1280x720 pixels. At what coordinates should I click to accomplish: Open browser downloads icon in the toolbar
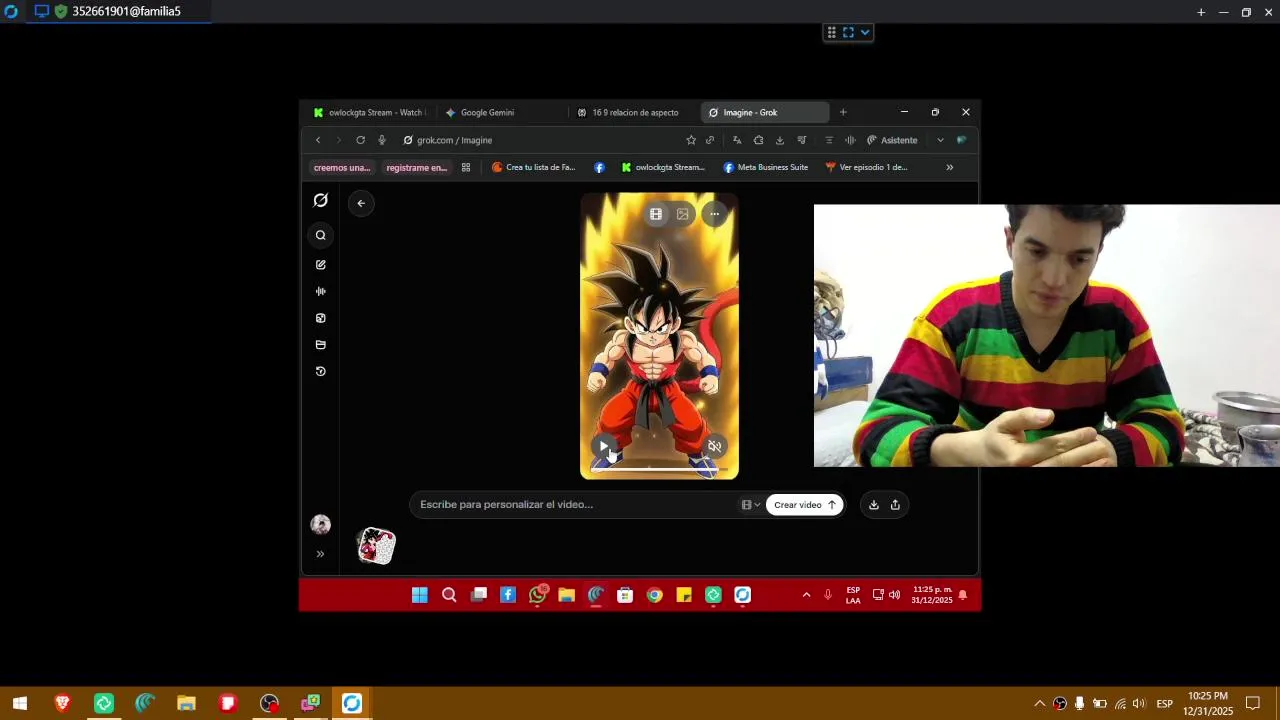coord(780,140)
